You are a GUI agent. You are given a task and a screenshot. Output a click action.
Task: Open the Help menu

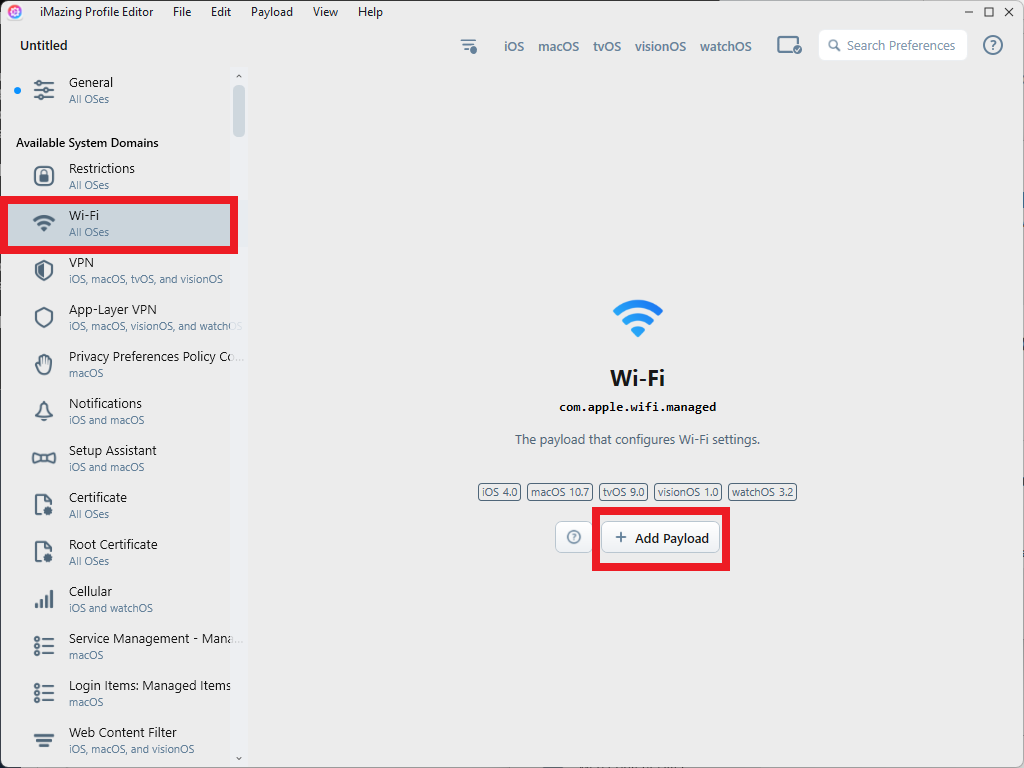coord(370,12)
